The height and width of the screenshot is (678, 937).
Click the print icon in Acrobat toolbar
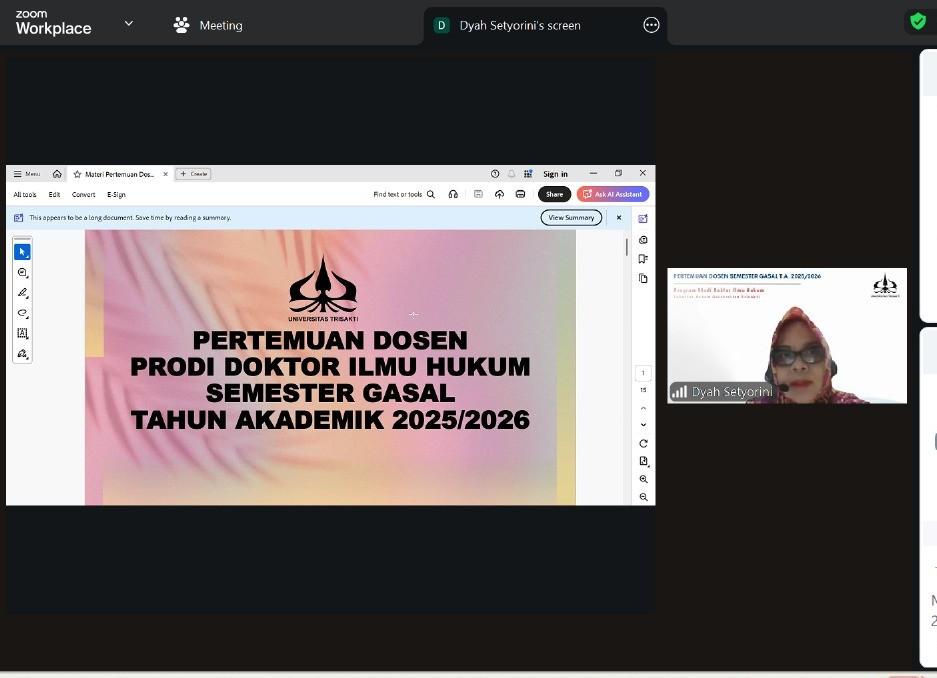520,194
